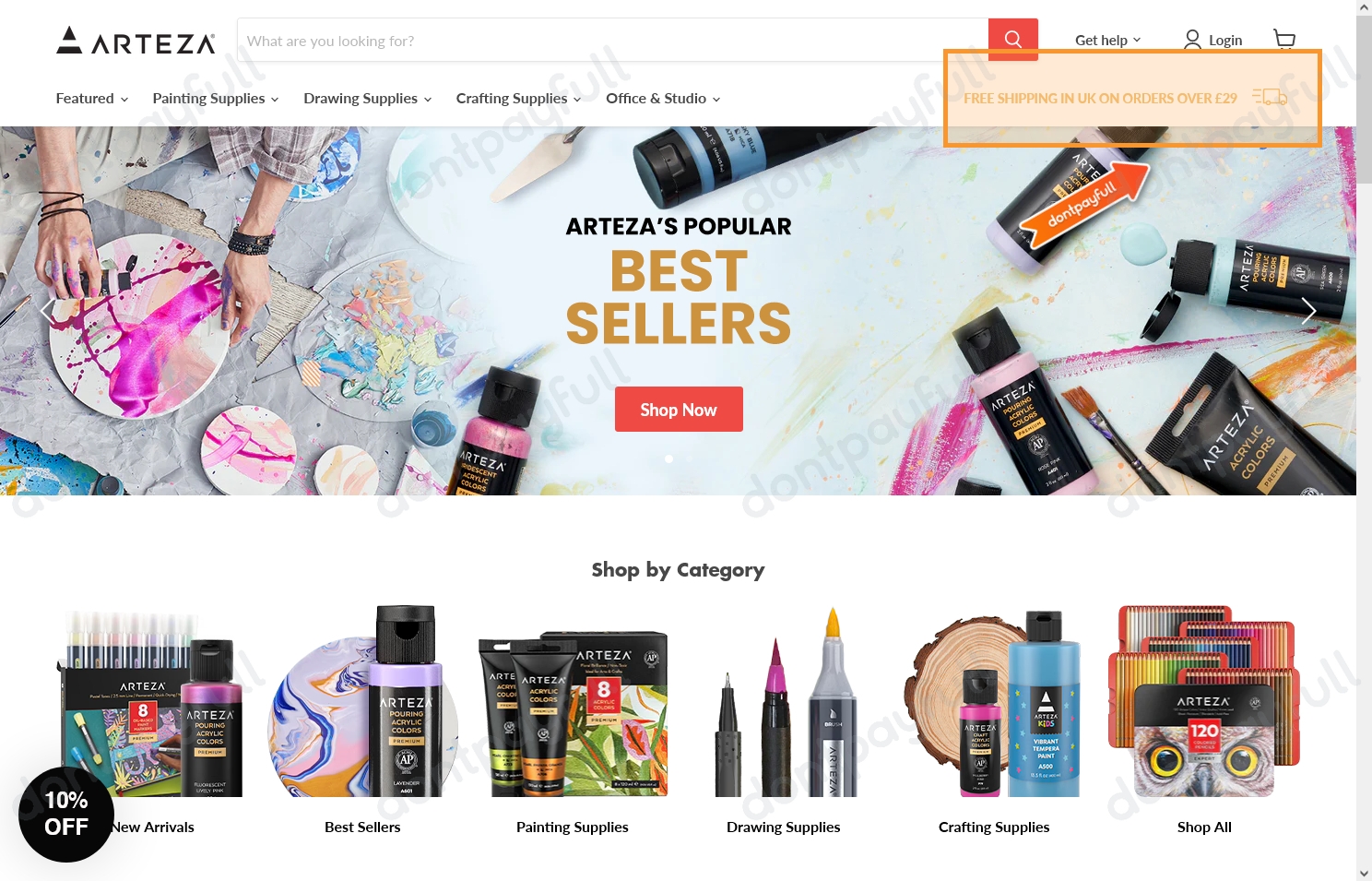
Task: Open Drawing Supplies nav menu
Action: pos(367,98)
